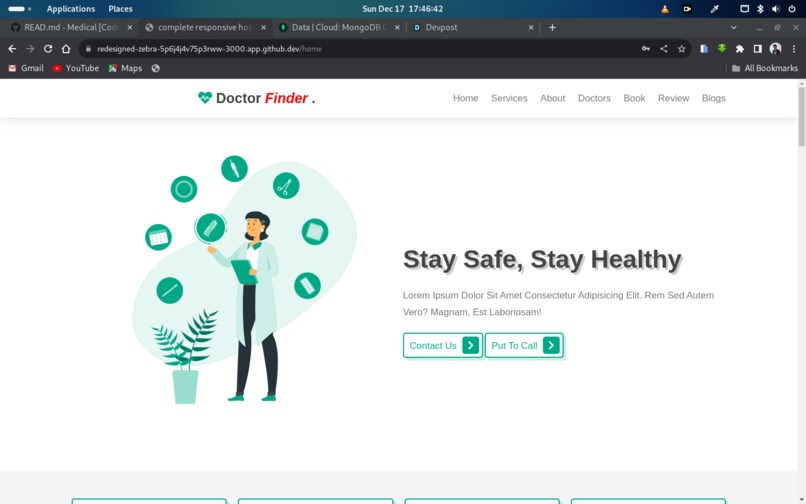Click the Contact Us button
Screen dimensions: 806x504
[443, 345]
